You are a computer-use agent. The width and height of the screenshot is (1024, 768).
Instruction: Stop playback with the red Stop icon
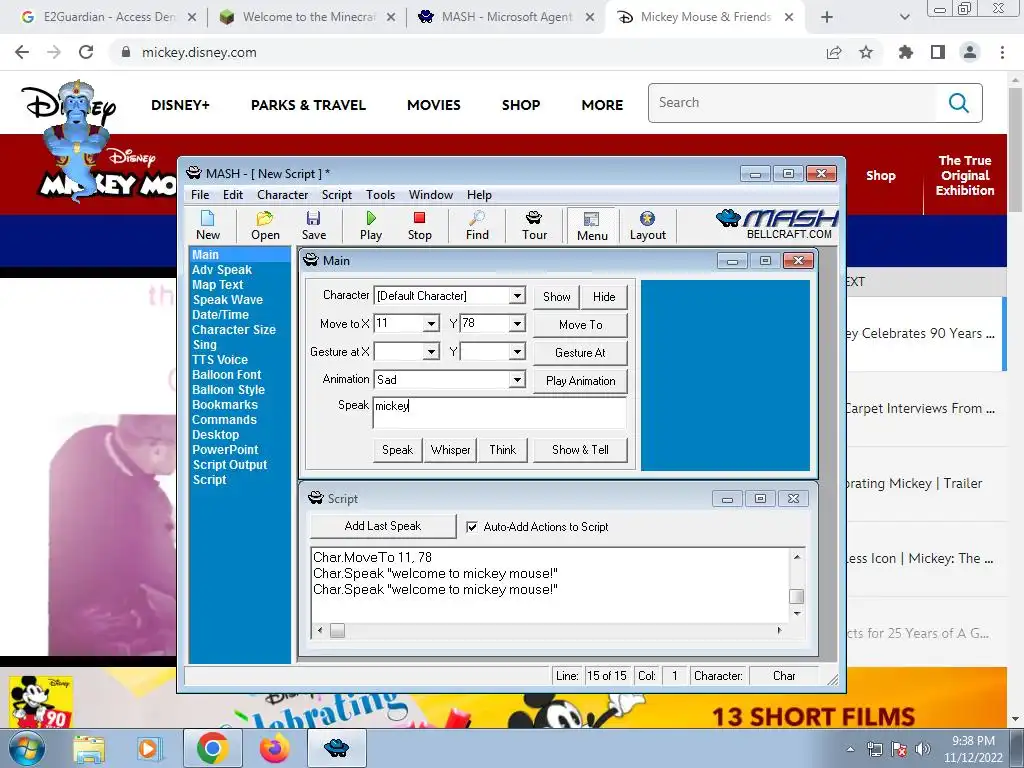tap(419, 225)
